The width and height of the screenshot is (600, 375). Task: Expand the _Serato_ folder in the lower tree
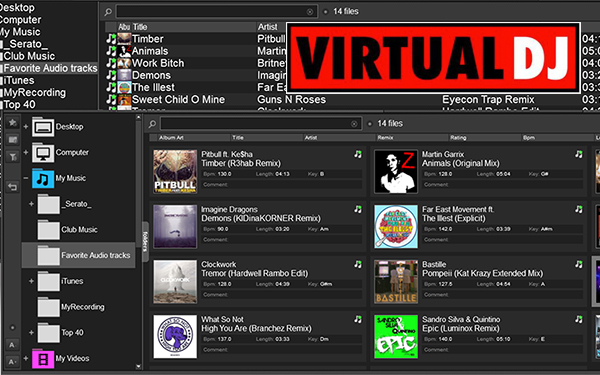point(31,204)
